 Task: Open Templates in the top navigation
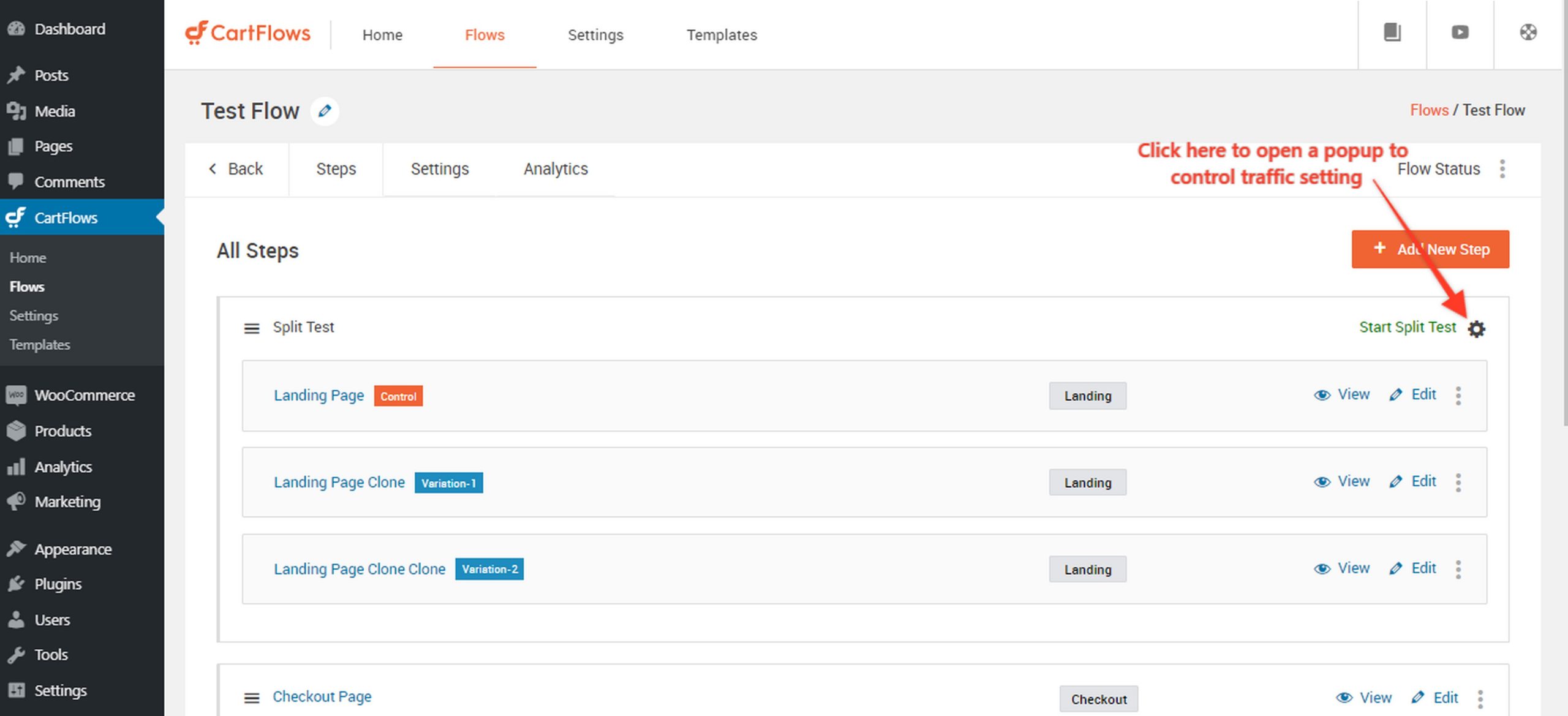(x=721, y=35)
